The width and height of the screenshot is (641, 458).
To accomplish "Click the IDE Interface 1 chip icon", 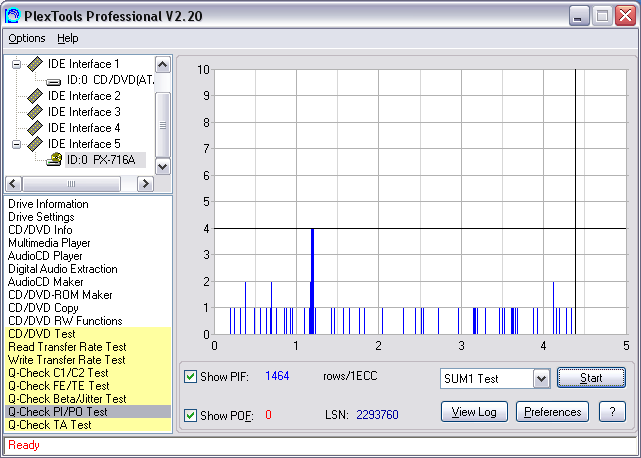I will click(35, 64).
